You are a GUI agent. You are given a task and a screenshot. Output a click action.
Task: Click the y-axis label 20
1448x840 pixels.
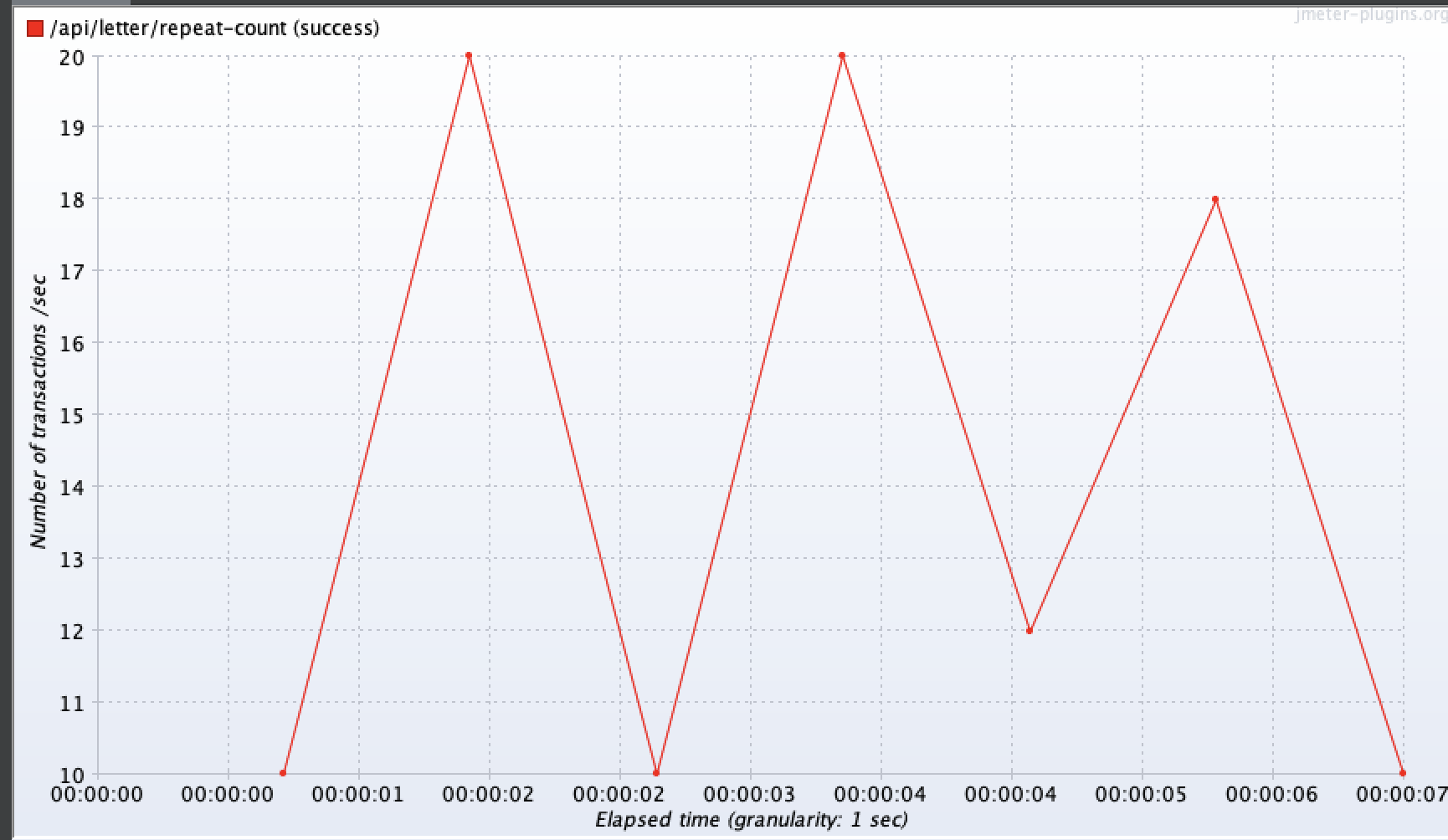click(x=72, y=57)
